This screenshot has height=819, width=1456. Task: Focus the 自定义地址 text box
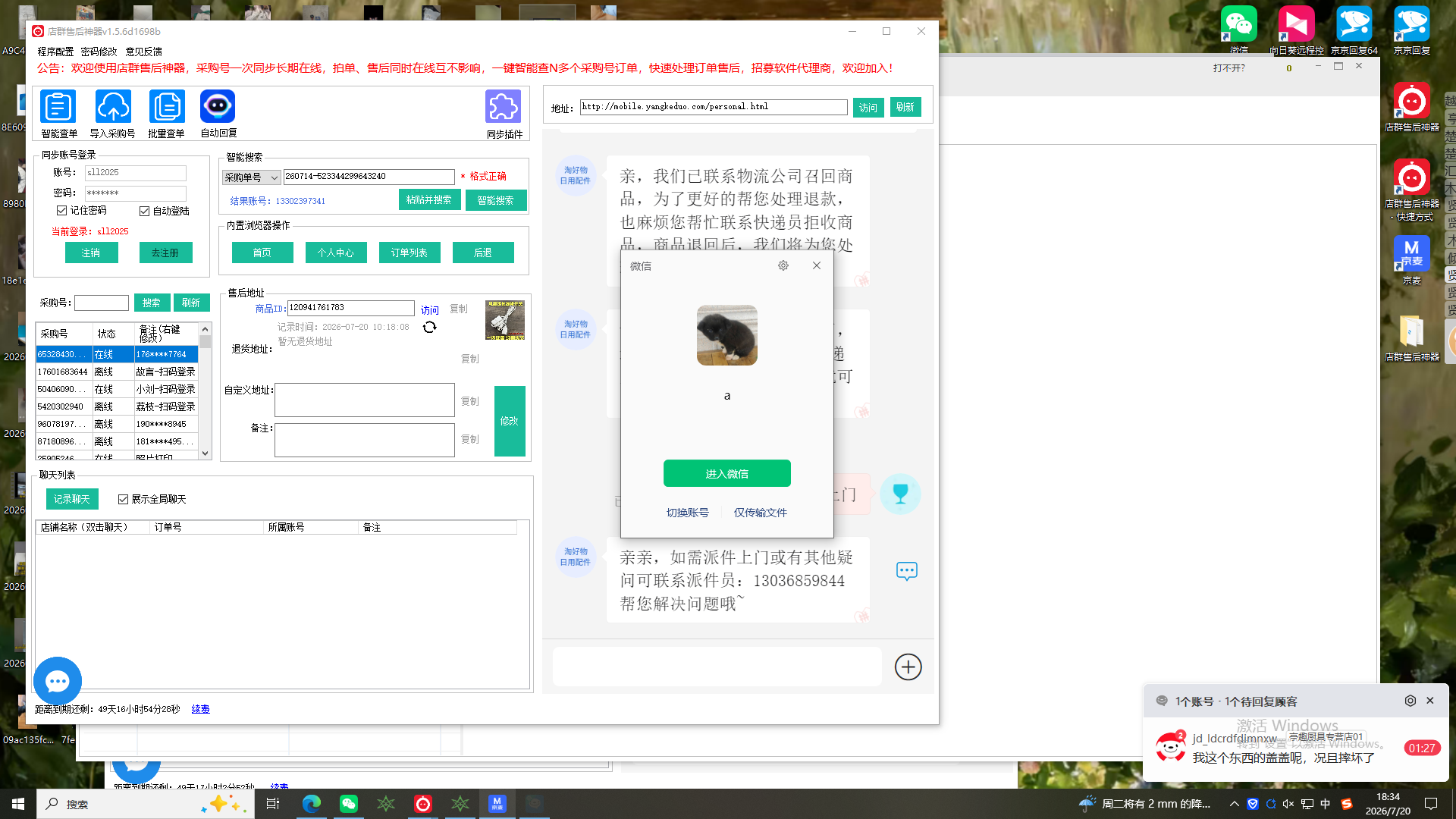[x=365, y=400]
